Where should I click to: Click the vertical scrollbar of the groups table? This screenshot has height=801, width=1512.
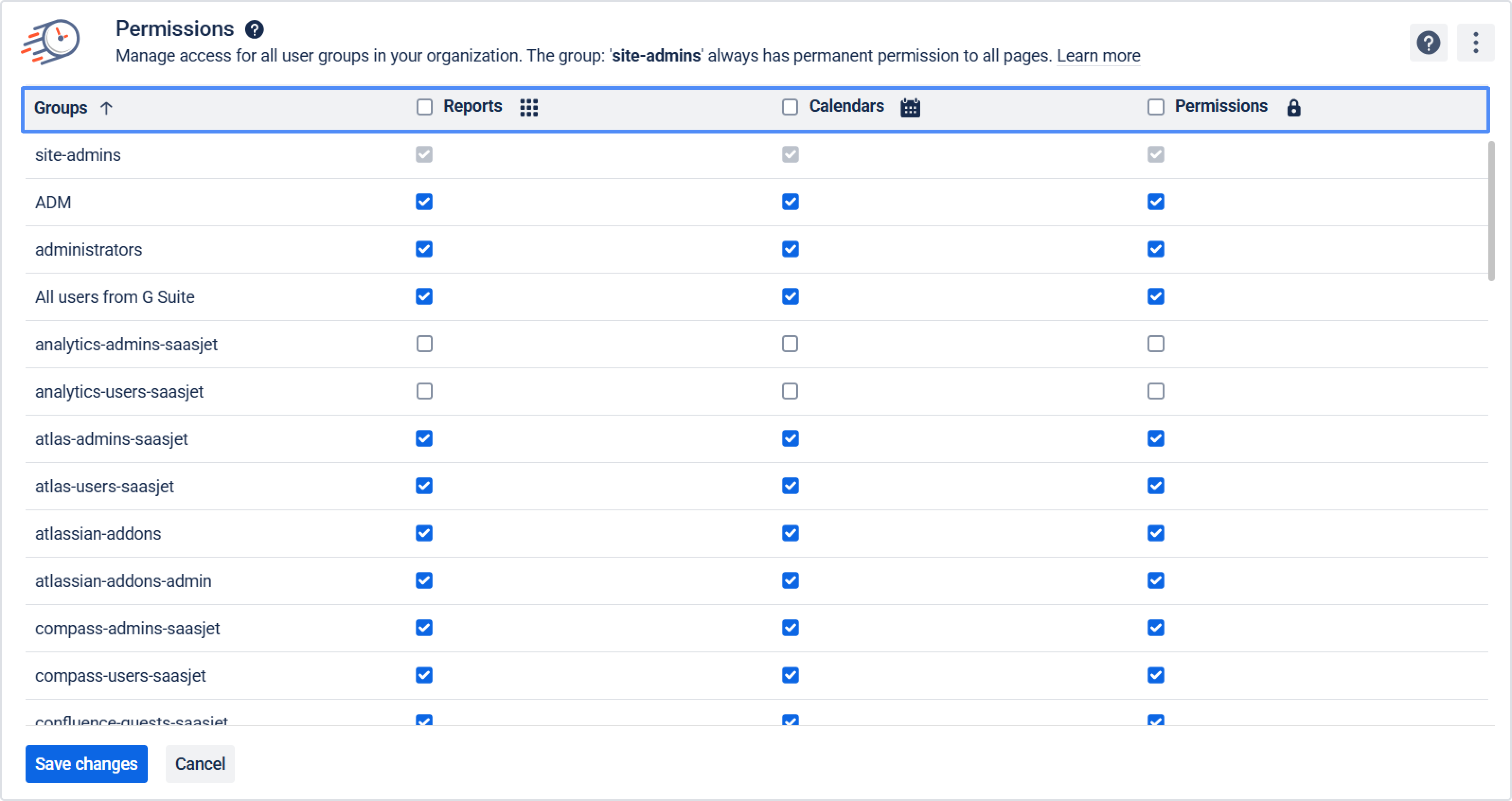[1491, 211]
